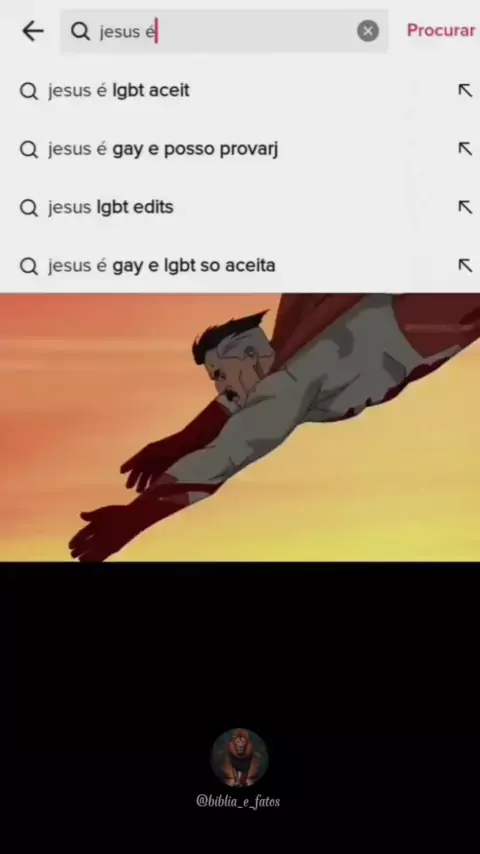Focus the search input containing "jesus é"

pos(224,31)
